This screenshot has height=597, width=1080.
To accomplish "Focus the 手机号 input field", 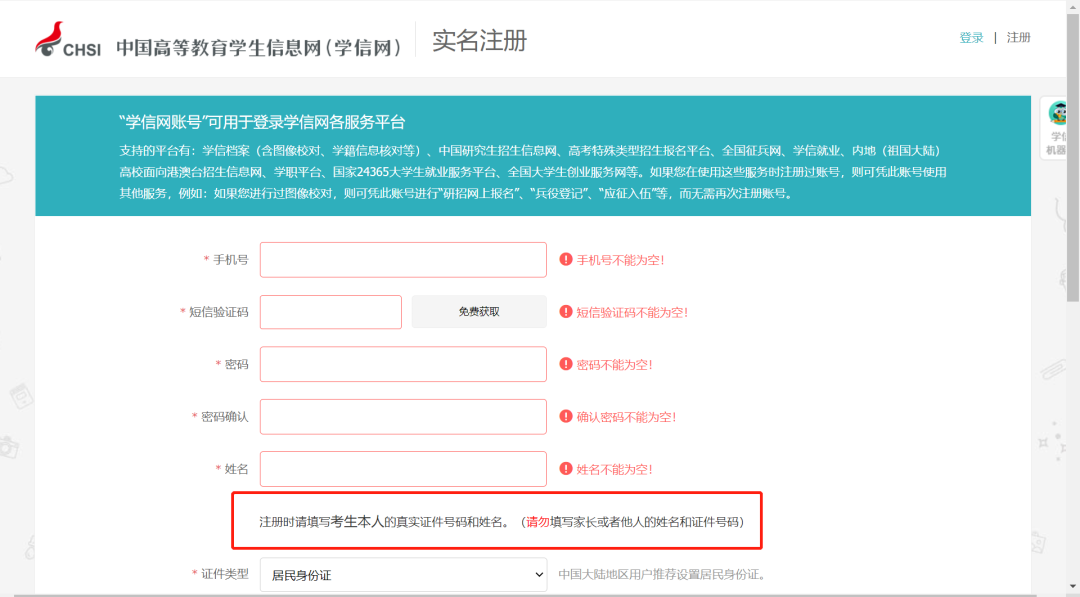I will pyautogui.click(x=403, y=260).
